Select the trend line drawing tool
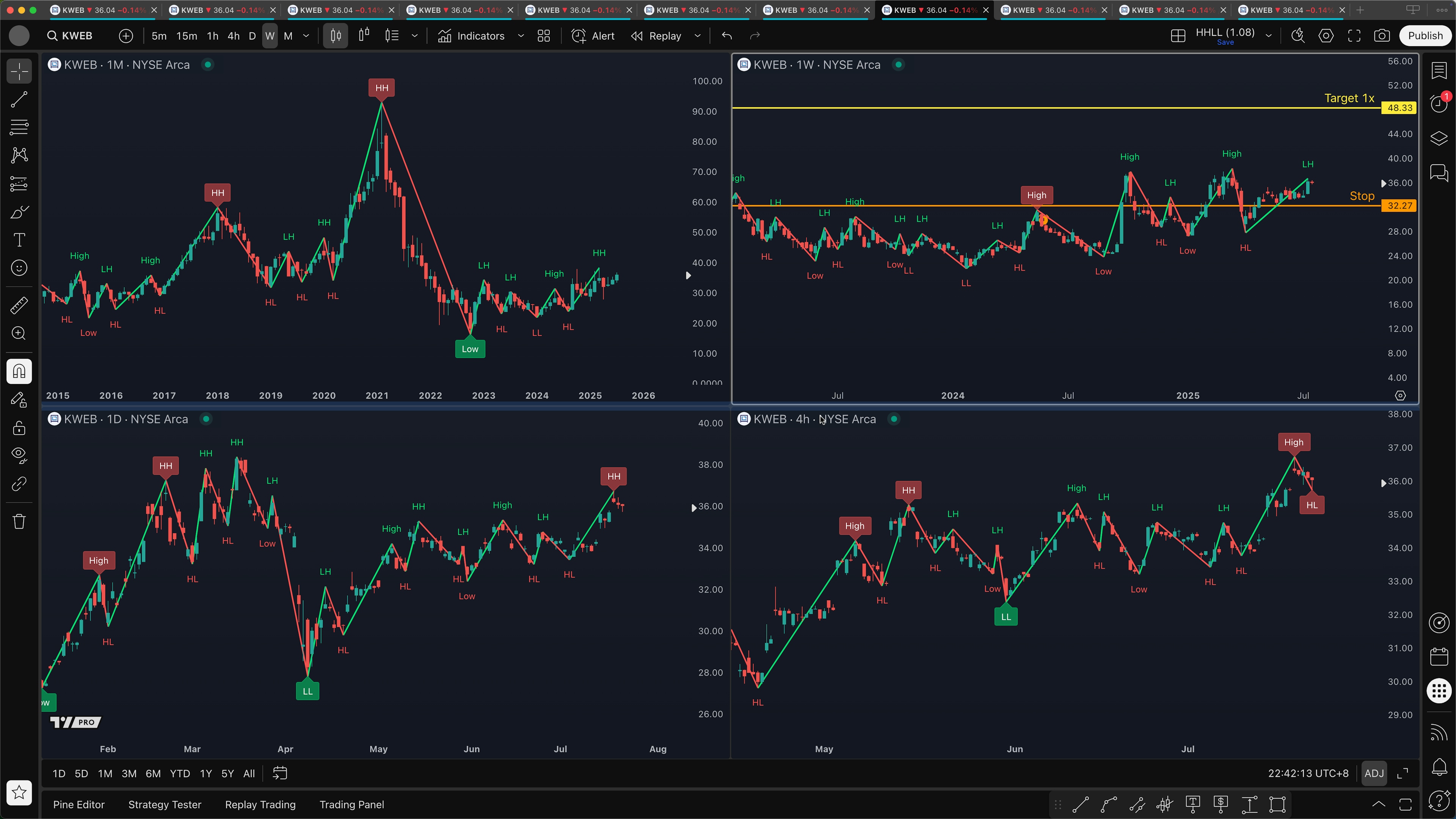 [19, 99]
